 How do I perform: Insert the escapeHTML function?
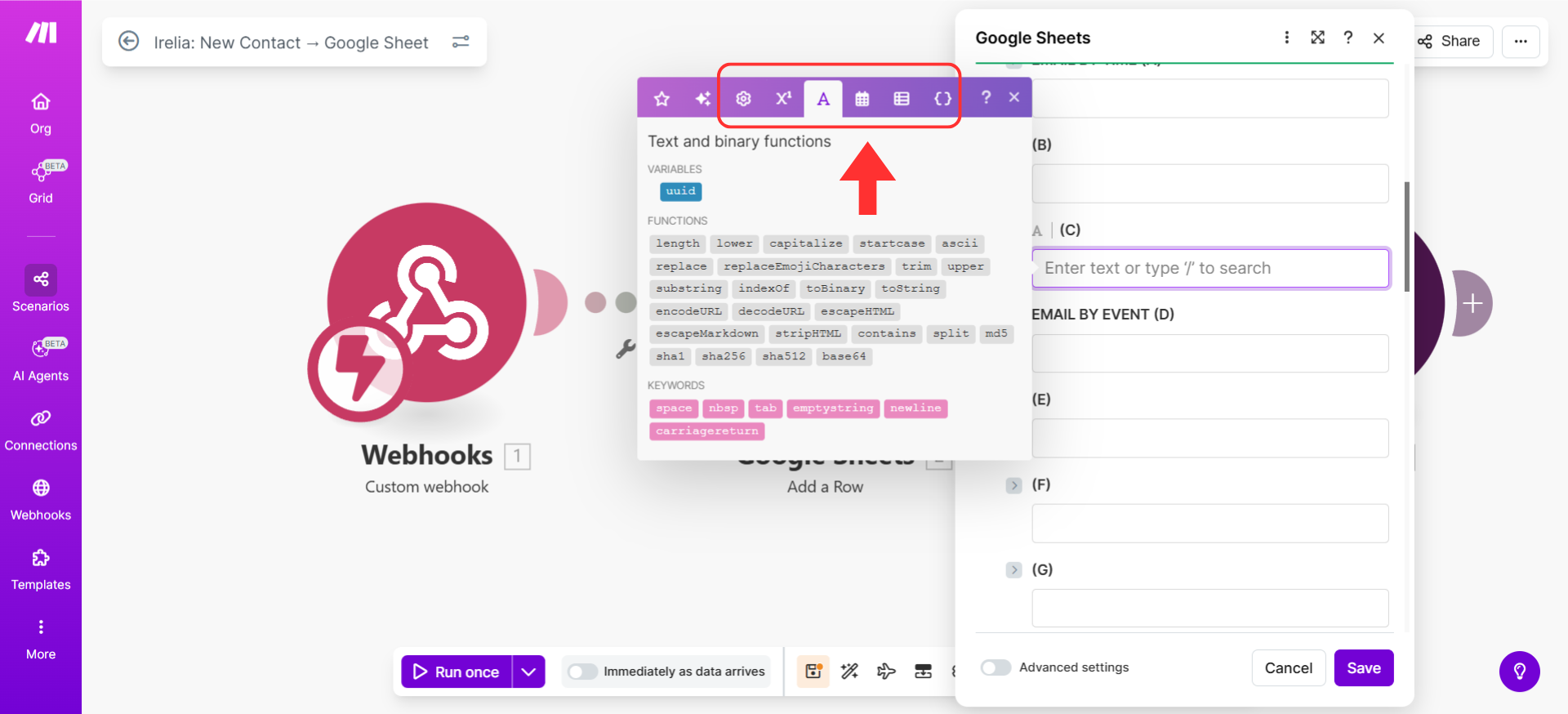tap(857, 311)
